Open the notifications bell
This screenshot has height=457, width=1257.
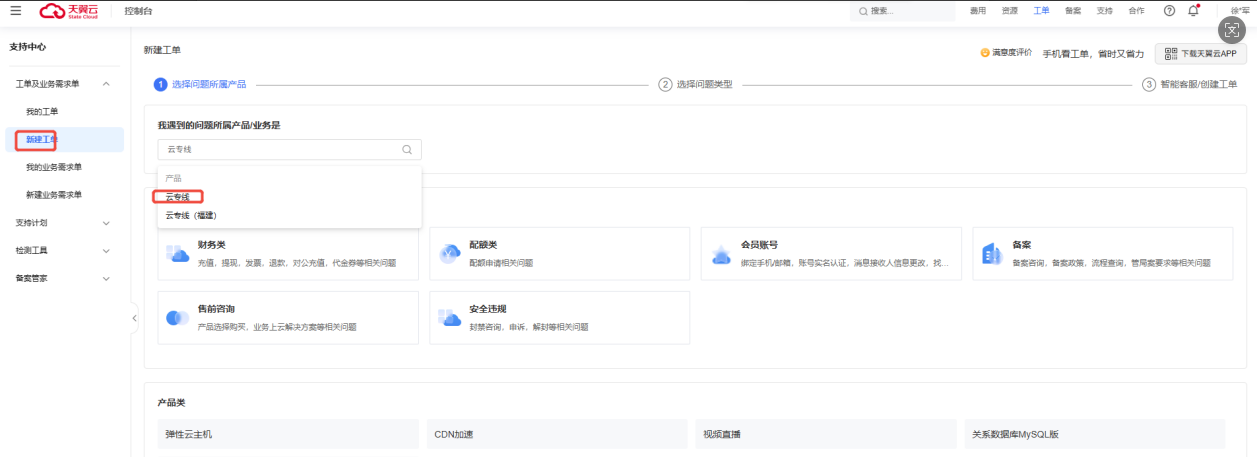coord(1193,11)
